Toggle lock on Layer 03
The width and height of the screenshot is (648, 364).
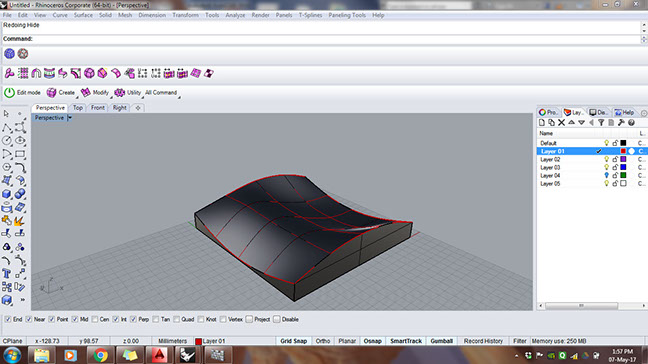click(x=615, y=167)
